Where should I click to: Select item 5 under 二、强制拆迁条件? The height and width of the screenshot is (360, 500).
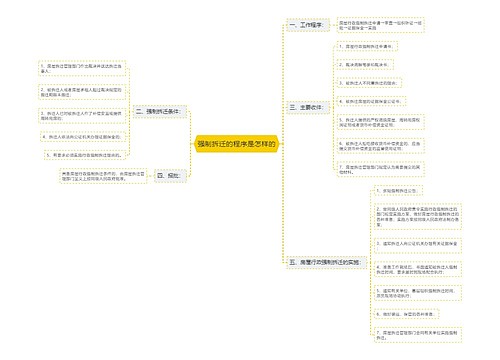point(85,155)
